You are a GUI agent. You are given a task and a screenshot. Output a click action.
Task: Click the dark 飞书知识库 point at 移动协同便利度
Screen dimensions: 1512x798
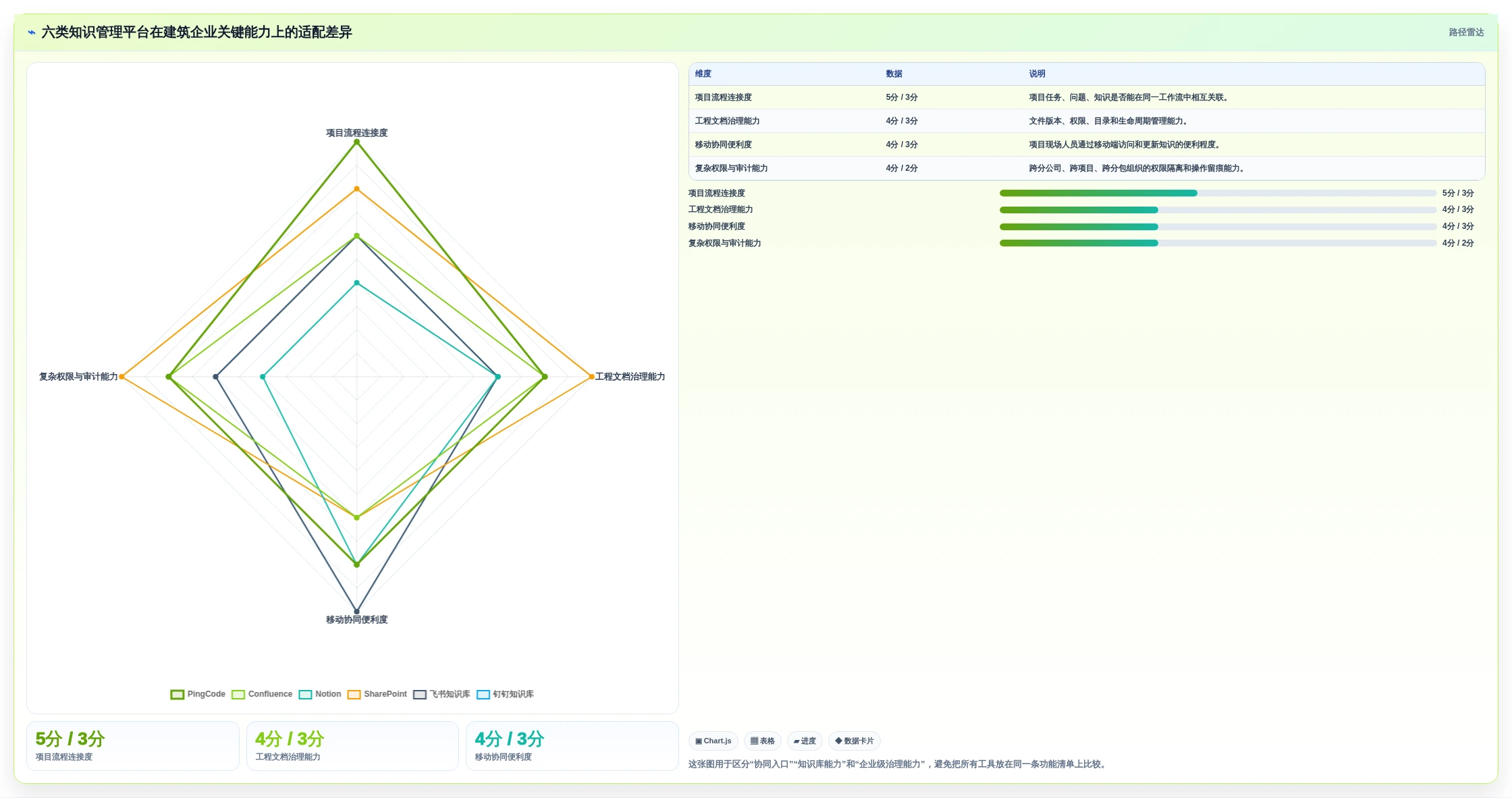[x=357, y=612]
